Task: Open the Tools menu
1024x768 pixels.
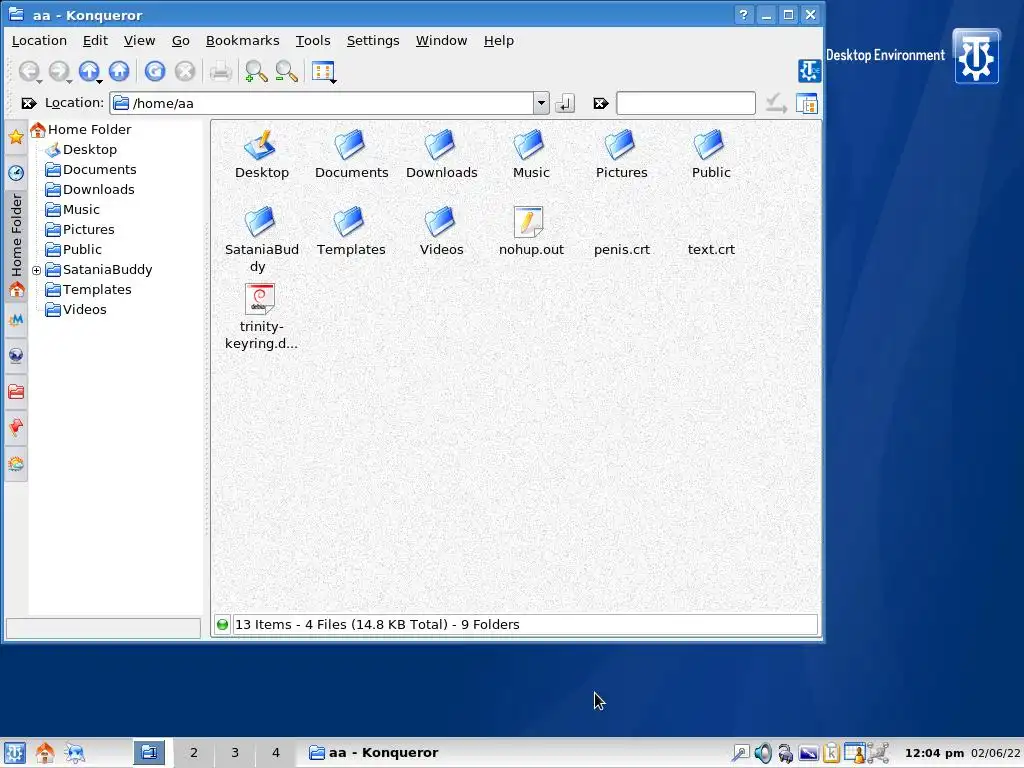Action: [313, 40]
